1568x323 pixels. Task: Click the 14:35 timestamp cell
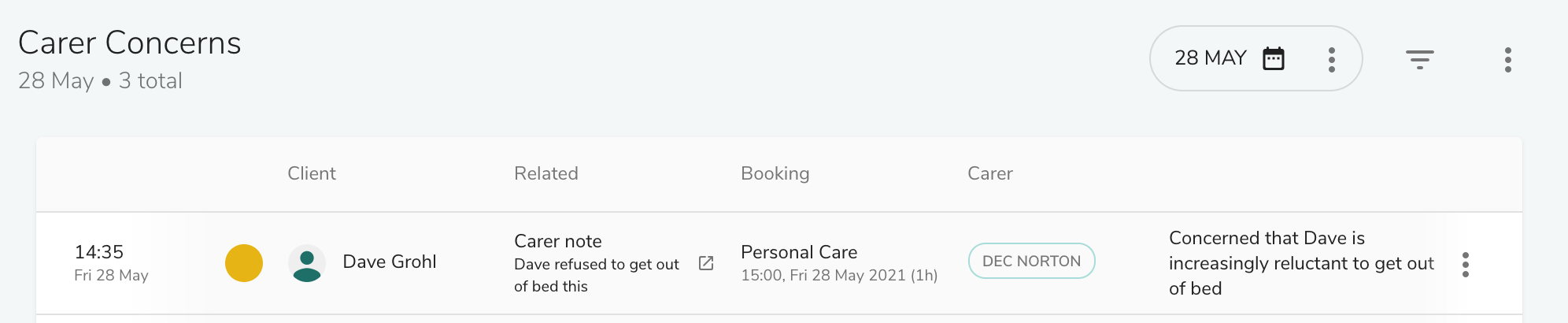click(111, 262)
